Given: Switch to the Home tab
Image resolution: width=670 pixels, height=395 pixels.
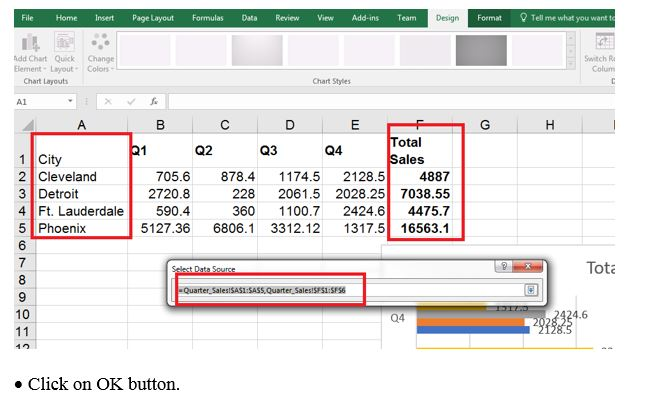Looking at the screenshot, I should [x=66, y=18].
